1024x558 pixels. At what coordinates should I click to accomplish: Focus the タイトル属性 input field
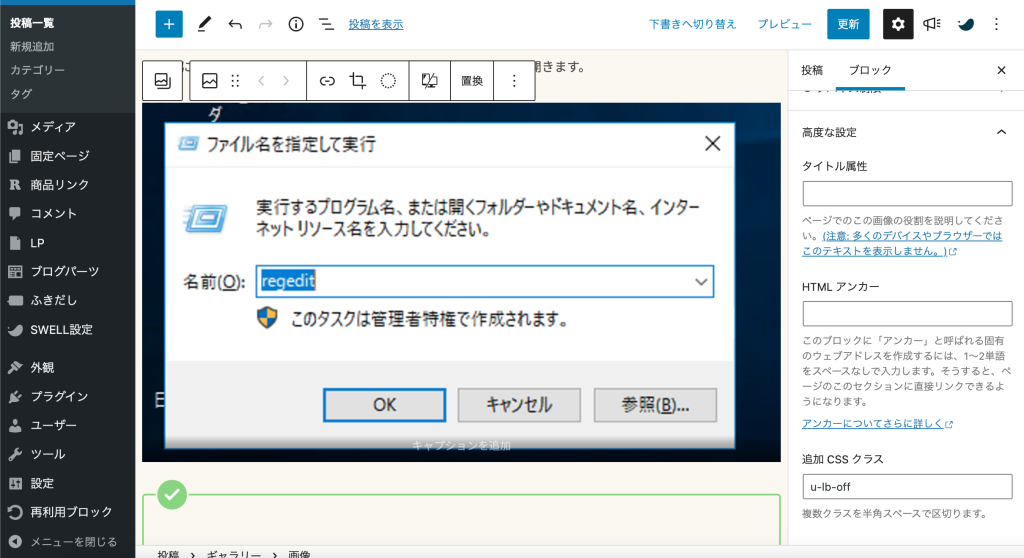click(x=907, y=193)
